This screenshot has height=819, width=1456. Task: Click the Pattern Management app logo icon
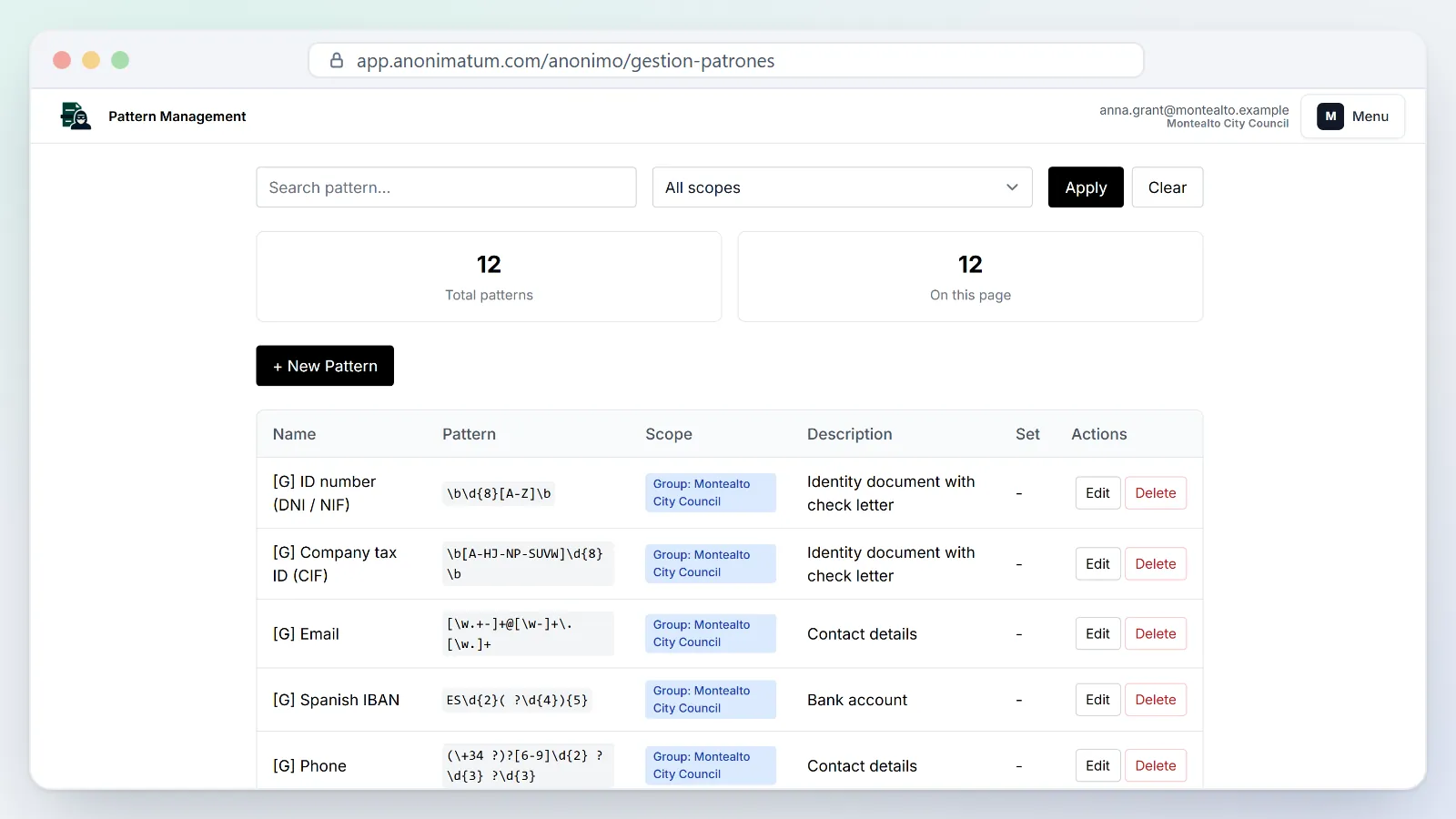[76, 116]
